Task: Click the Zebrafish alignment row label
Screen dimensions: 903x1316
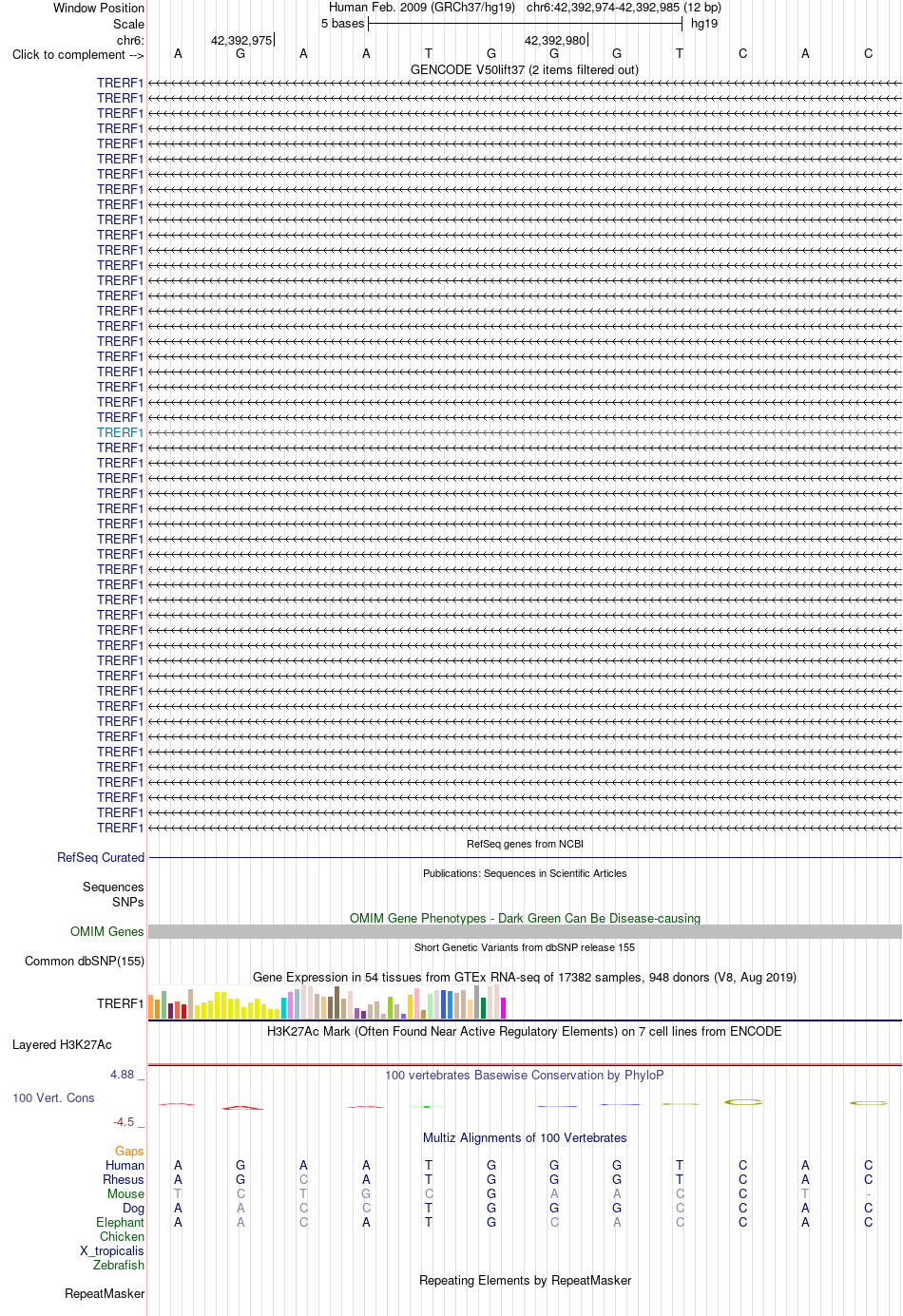Action: [119, 1265]
